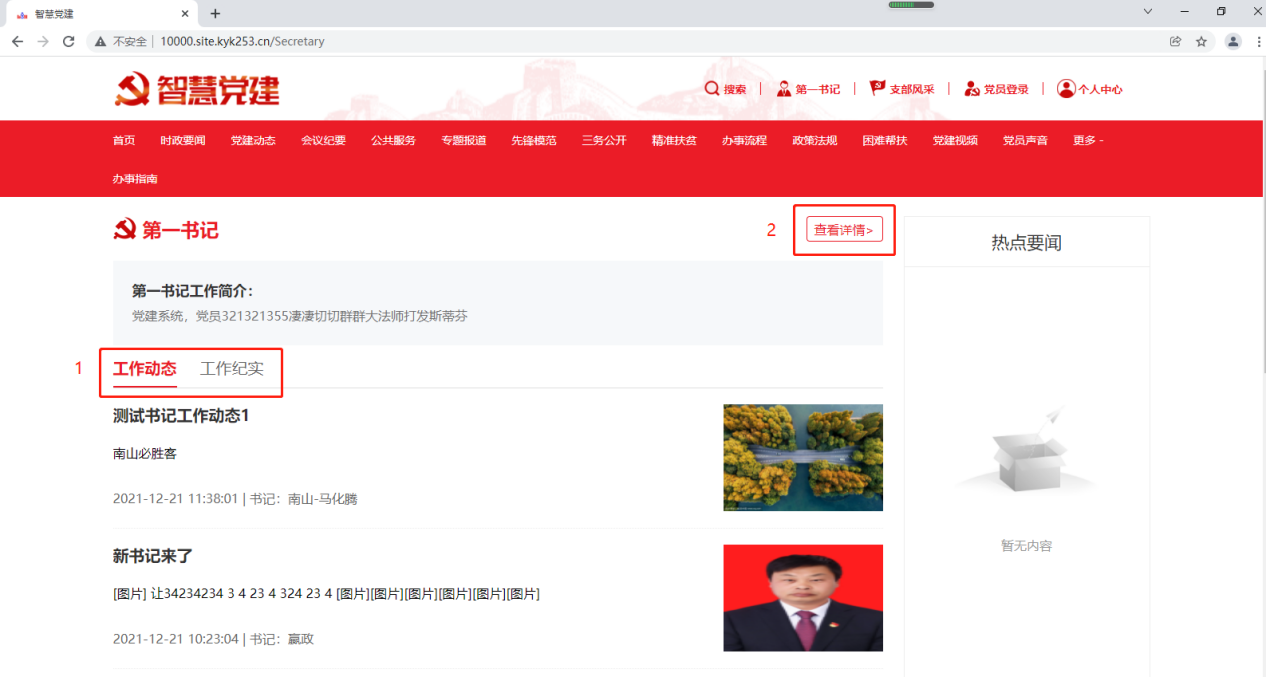Click the 支部风采 flag icon
1266x677 pixels.
click(x=877, y=89)
